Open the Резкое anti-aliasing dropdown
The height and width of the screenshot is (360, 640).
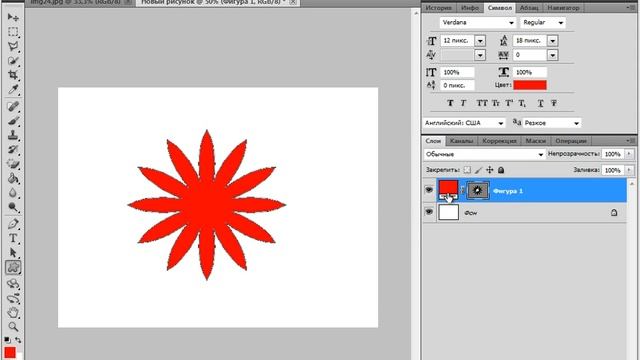[x=552, y=122]
